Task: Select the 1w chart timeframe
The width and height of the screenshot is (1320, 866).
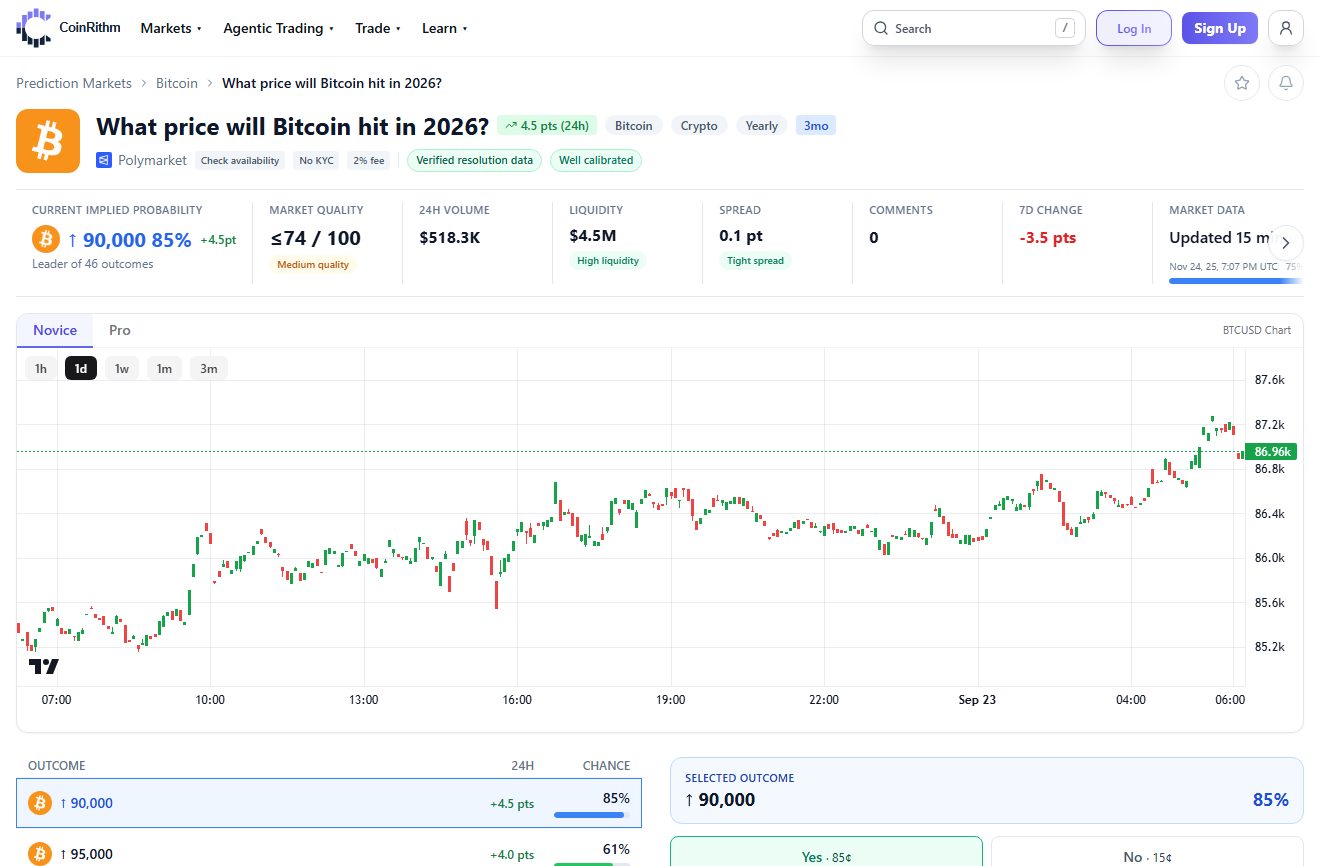Action: (122, 368)
